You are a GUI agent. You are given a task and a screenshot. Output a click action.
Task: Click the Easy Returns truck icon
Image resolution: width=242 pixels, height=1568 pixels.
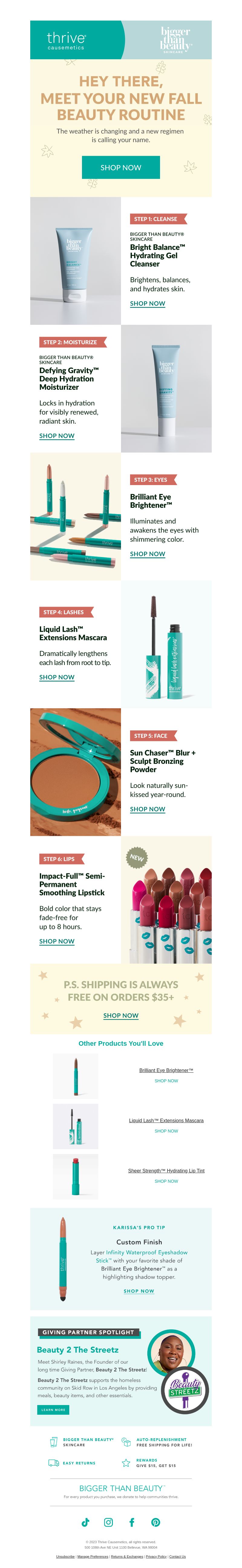coord(54,1463)
